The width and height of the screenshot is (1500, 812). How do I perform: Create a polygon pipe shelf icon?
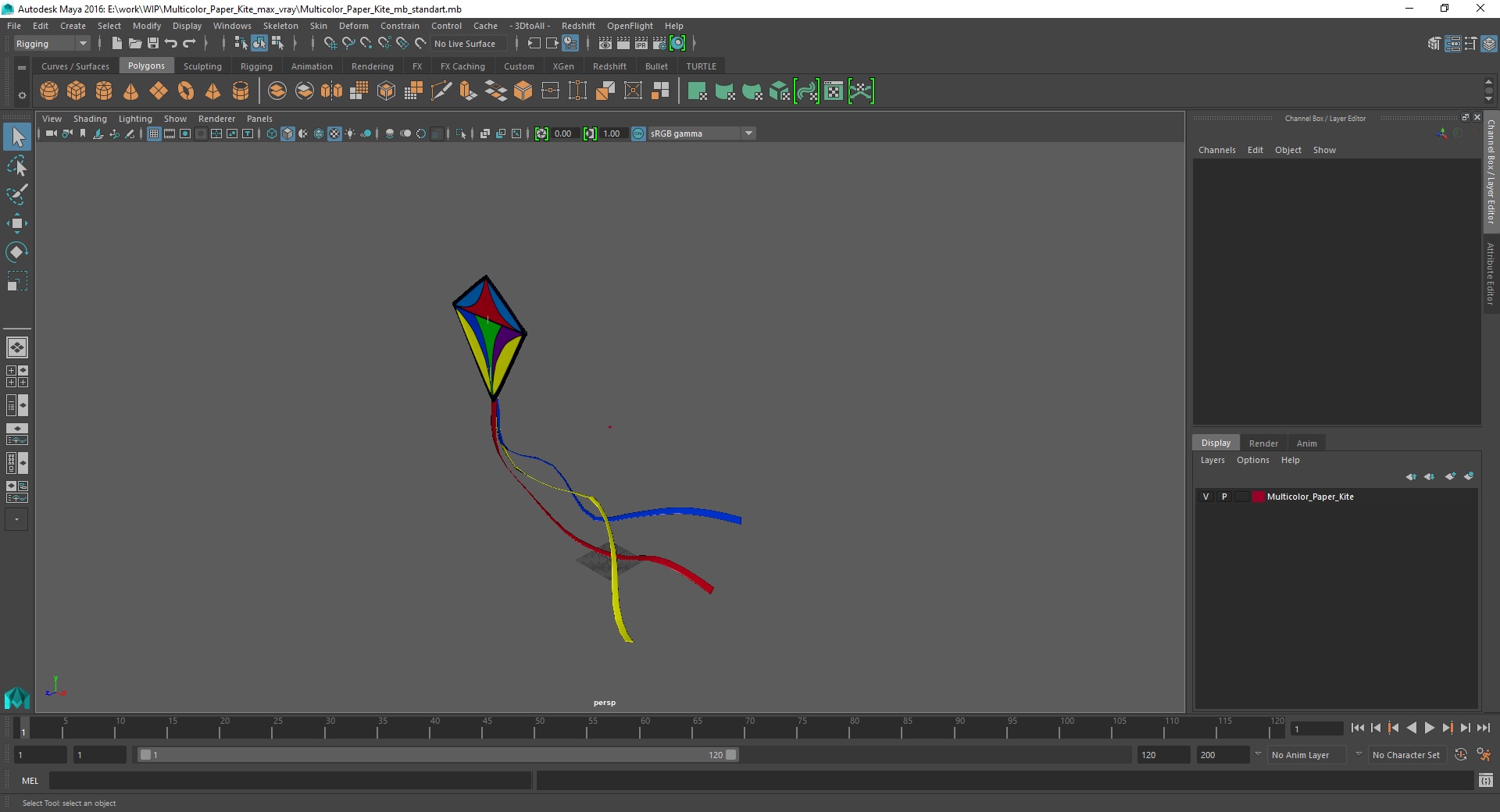(241, 91)
